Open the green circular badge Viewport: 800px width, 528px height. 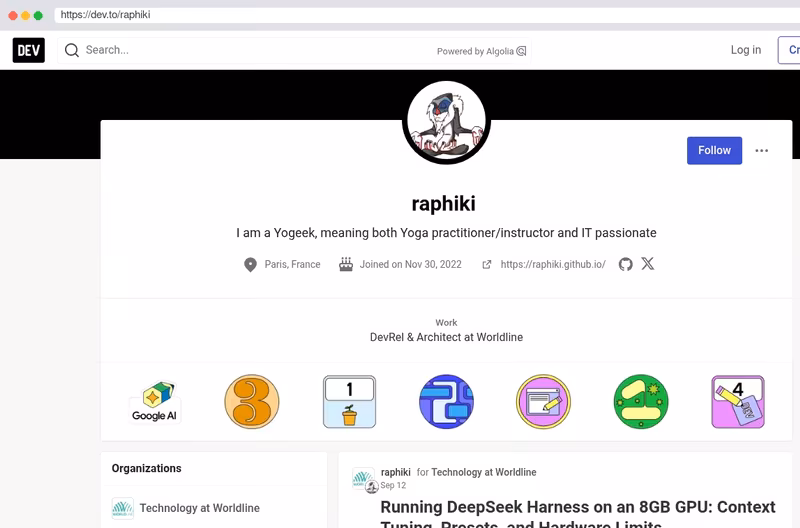(x=641, y=401)
